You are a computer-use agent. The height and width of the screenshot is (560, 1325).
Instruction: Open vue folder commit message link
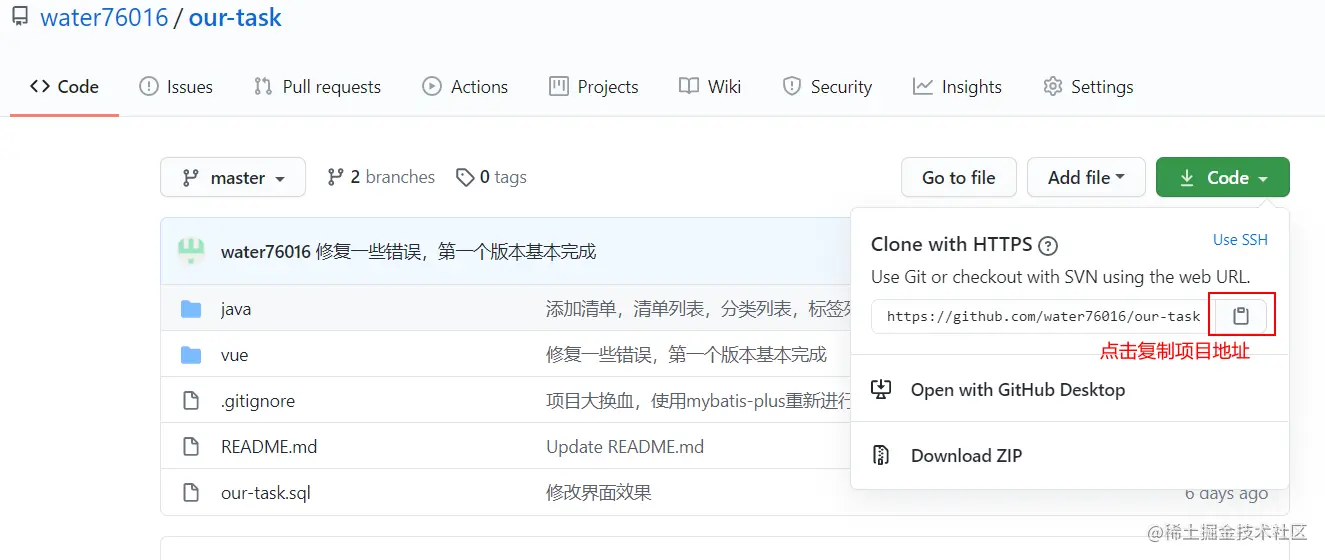pos(686,355)
